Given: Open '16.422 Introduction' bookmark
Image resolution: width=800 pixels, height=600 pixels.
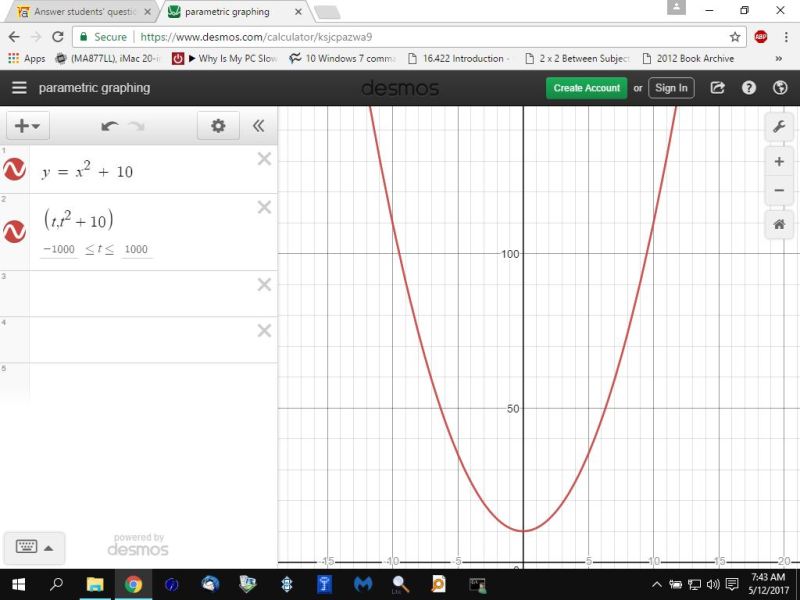Looking at the screenshot, I should pyautogui.click(x=458, y=59).
